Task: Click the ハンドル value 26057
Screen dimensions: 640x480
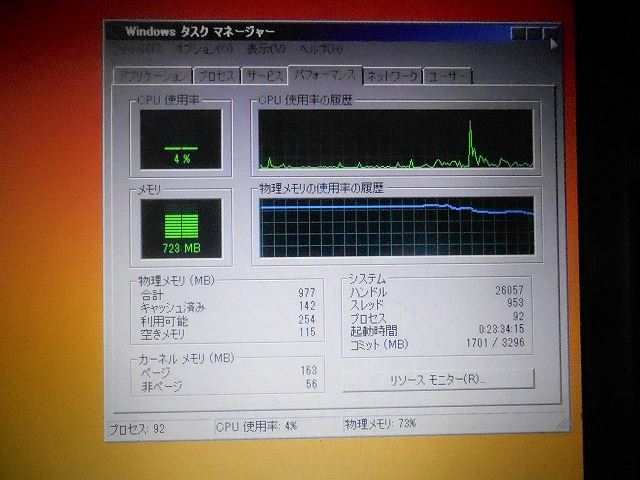Action: (509, 290)
